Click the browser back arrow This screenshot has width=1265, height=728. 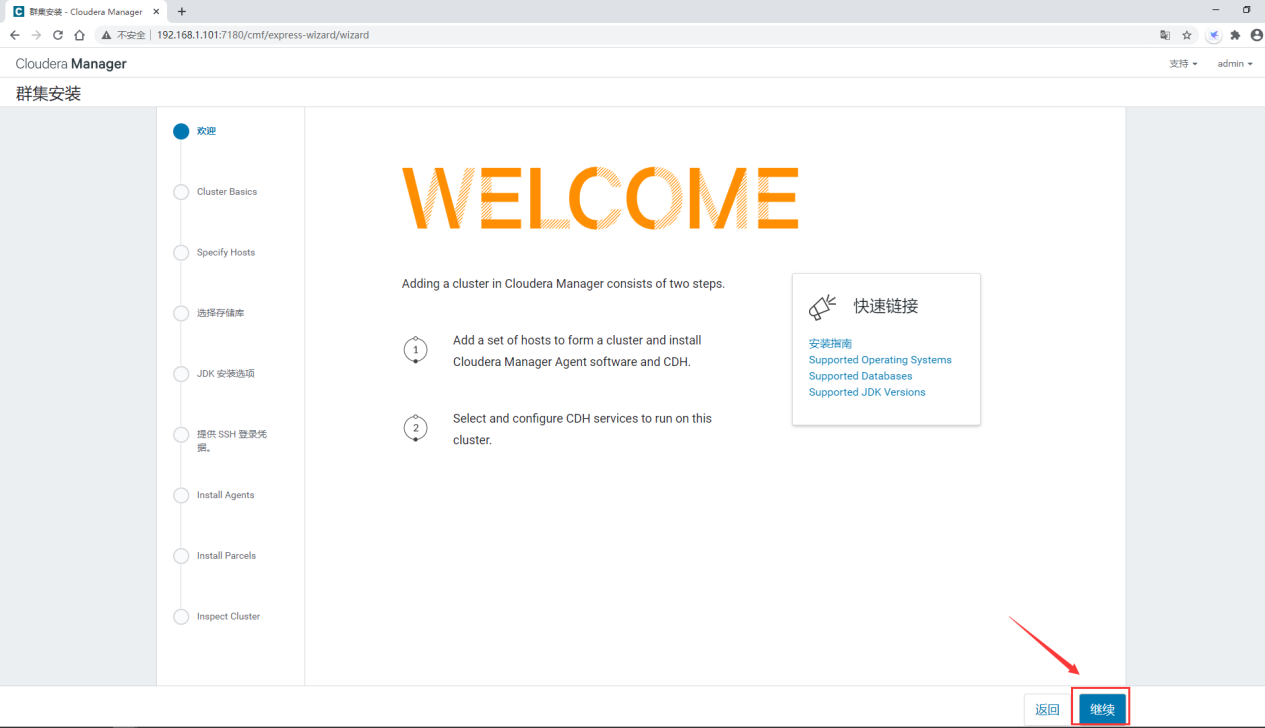pyautogui.click(x=14, y=35)
